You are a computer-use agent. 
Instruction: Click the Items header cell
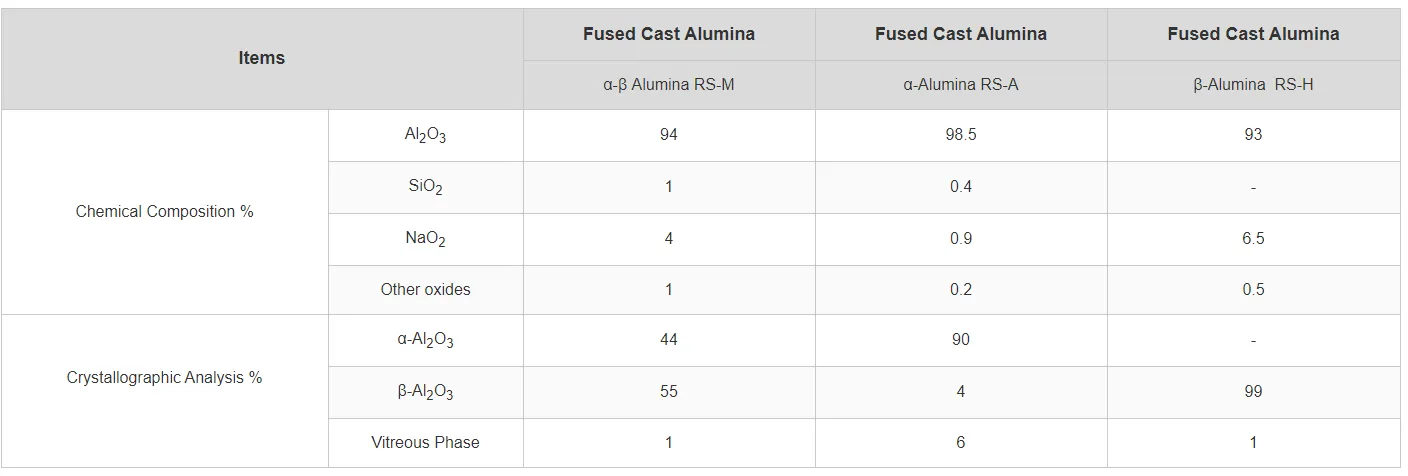click(262, 59)
